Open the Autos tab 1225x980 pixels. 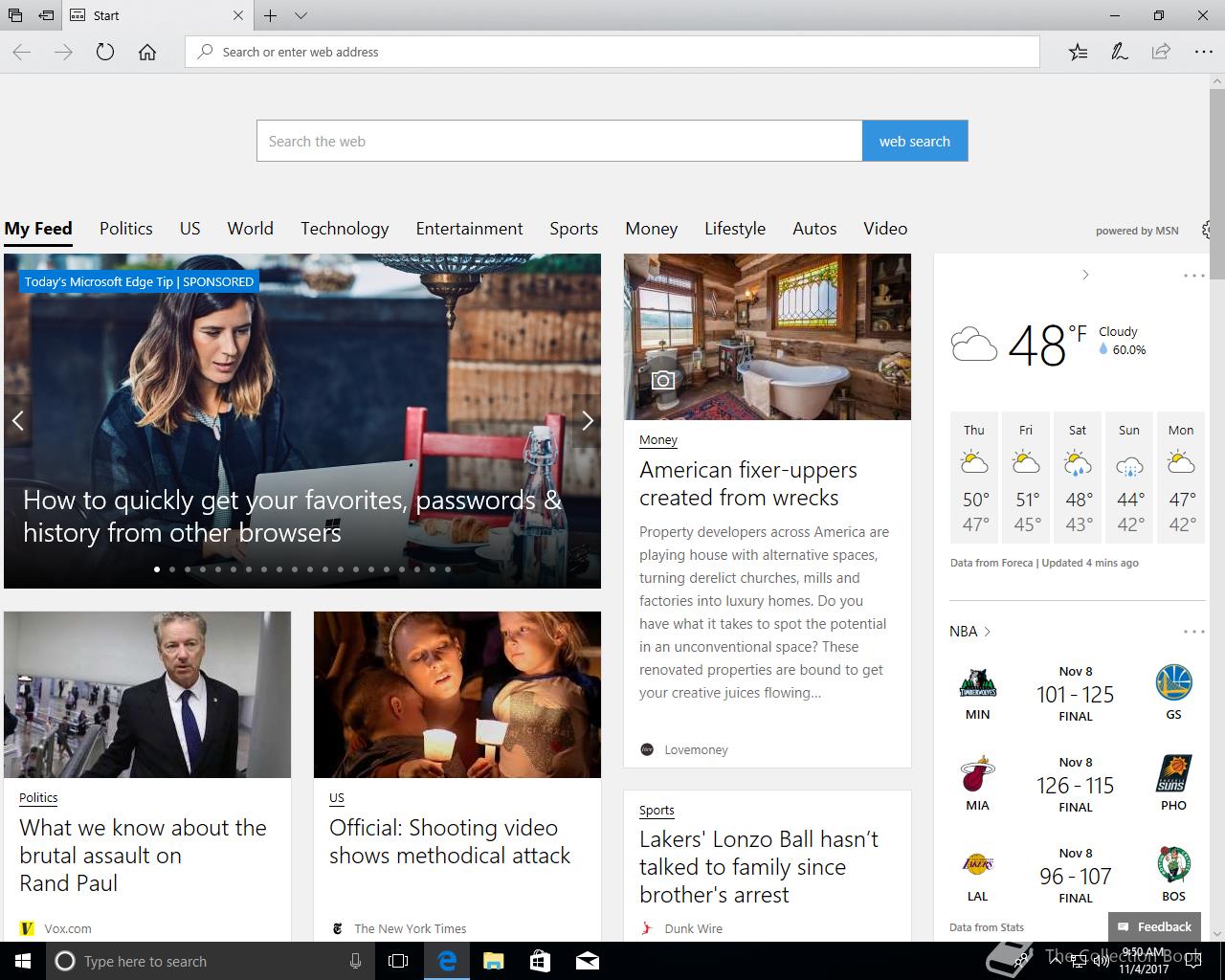pos(814,229)
